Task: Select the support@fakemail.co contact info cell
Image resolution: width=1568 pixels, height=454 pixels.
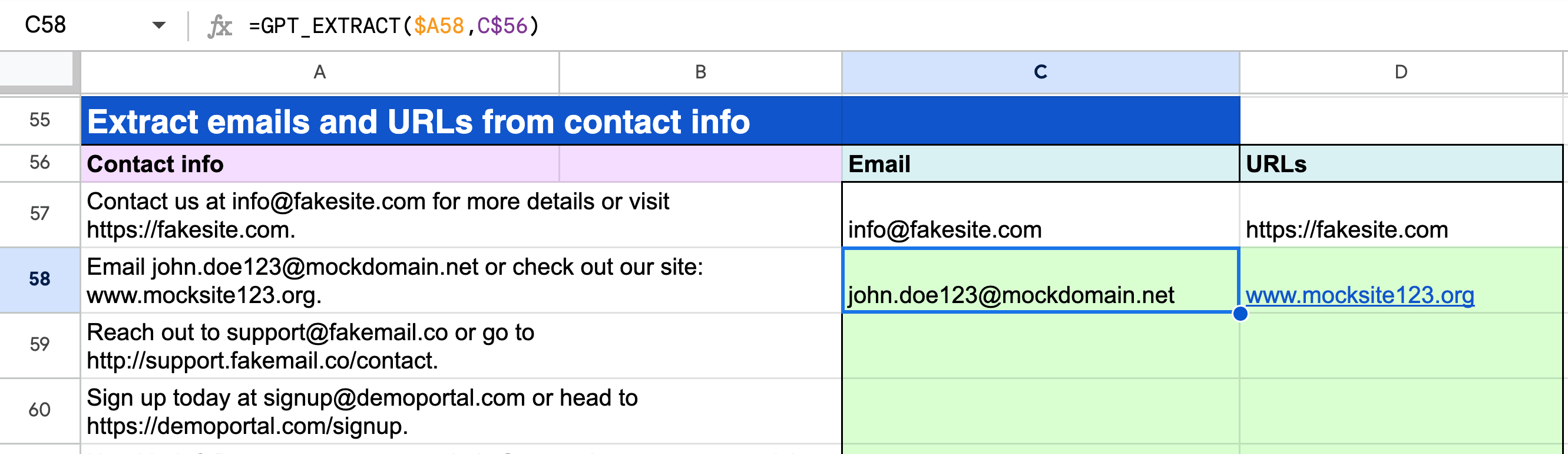Action: coord(461,346)
